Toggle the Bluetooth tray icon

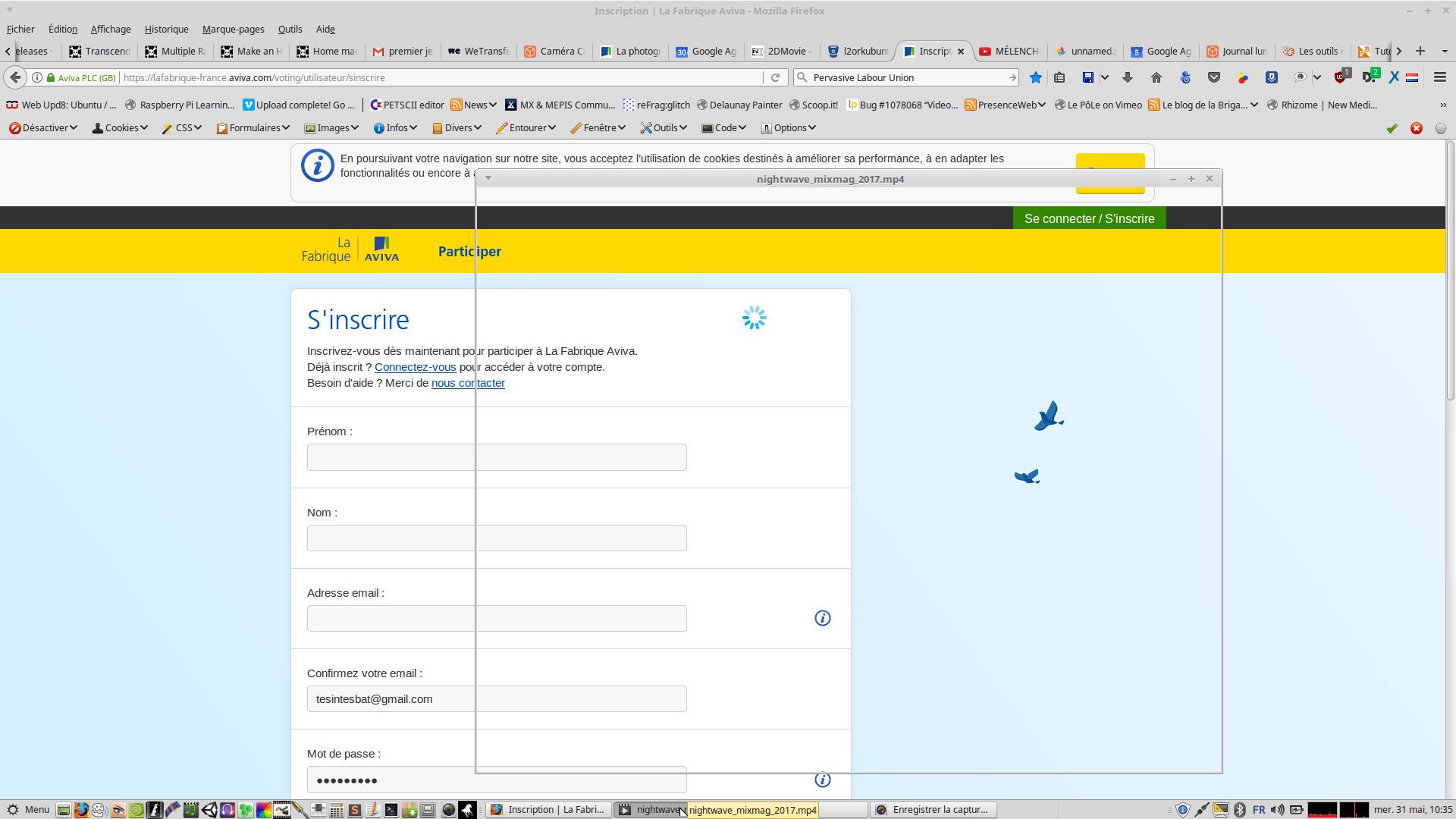pyautogui.click(x=1240, y=810)
